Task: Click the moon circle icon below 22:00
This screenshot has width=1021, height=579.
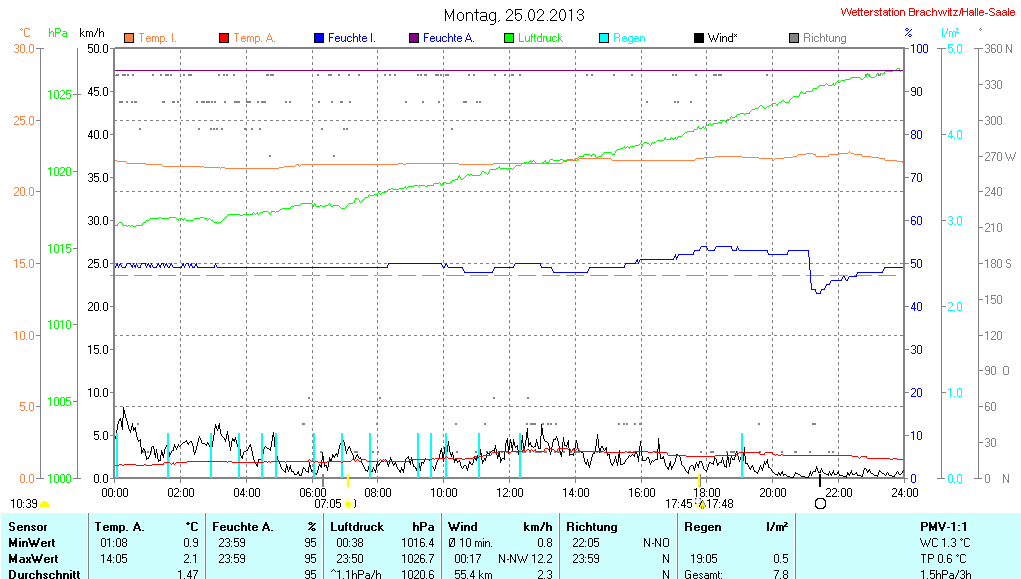Action: (x=821, y=504)
